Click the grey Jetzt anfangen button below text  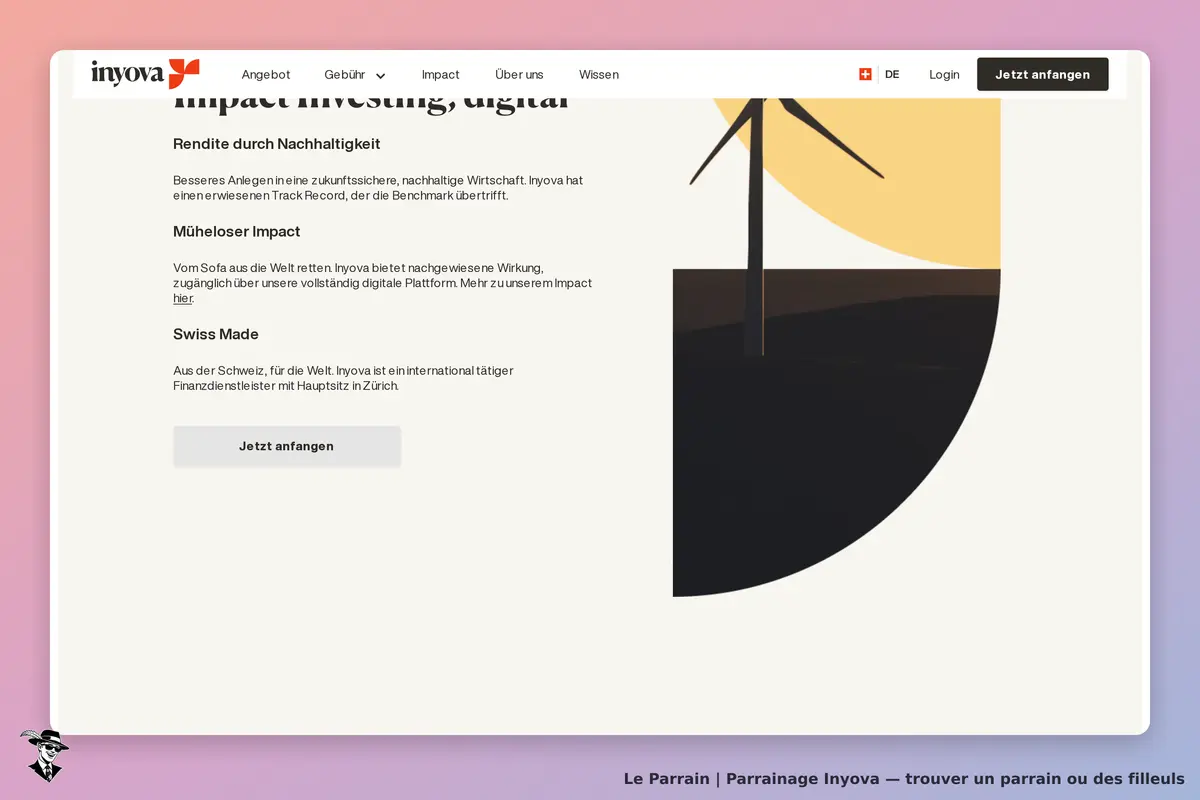click(287, 446)
